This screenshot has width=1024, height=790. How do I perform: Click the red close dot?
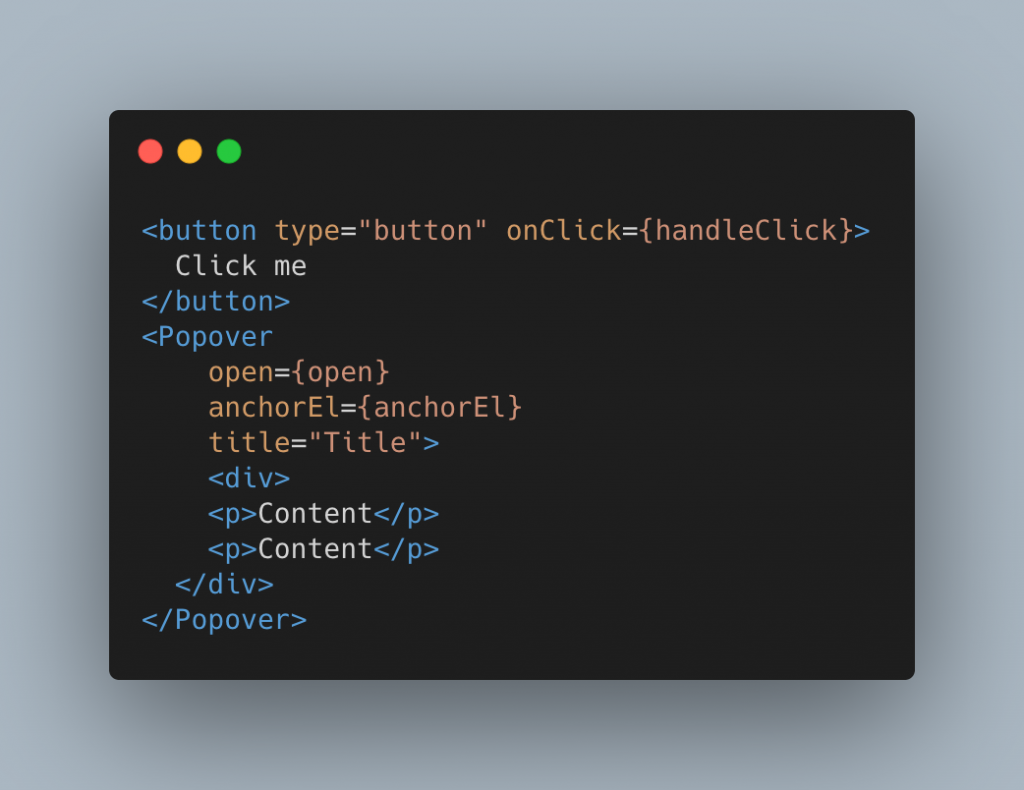[x=150, y=151]
